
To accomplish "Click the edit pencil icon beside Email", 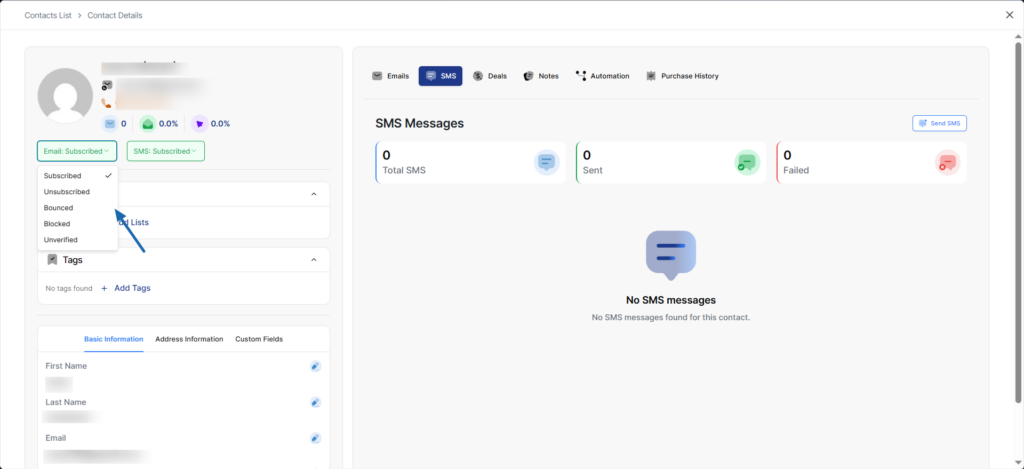I will coord(315,438).
